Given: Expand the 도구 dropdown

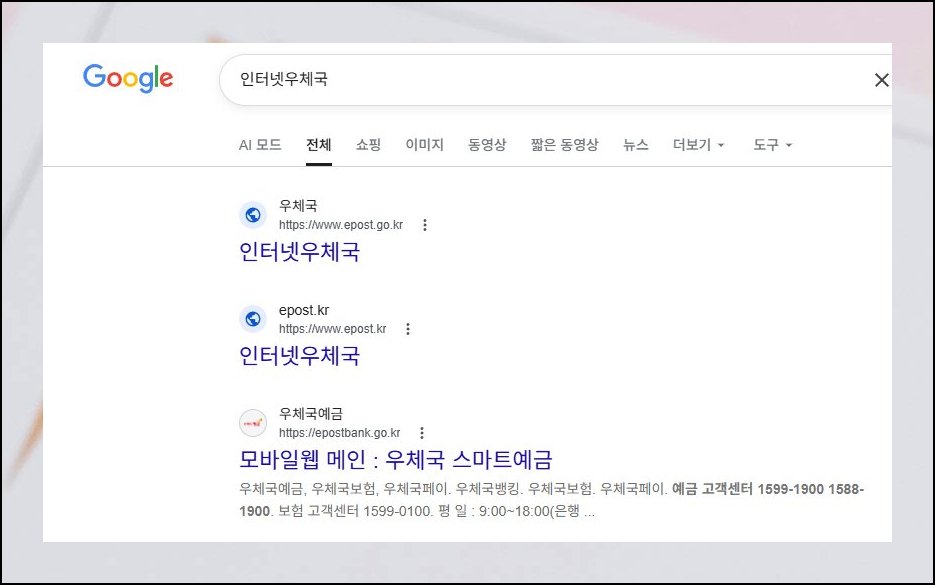Looking at the screenshot, I should coord(772,145).
